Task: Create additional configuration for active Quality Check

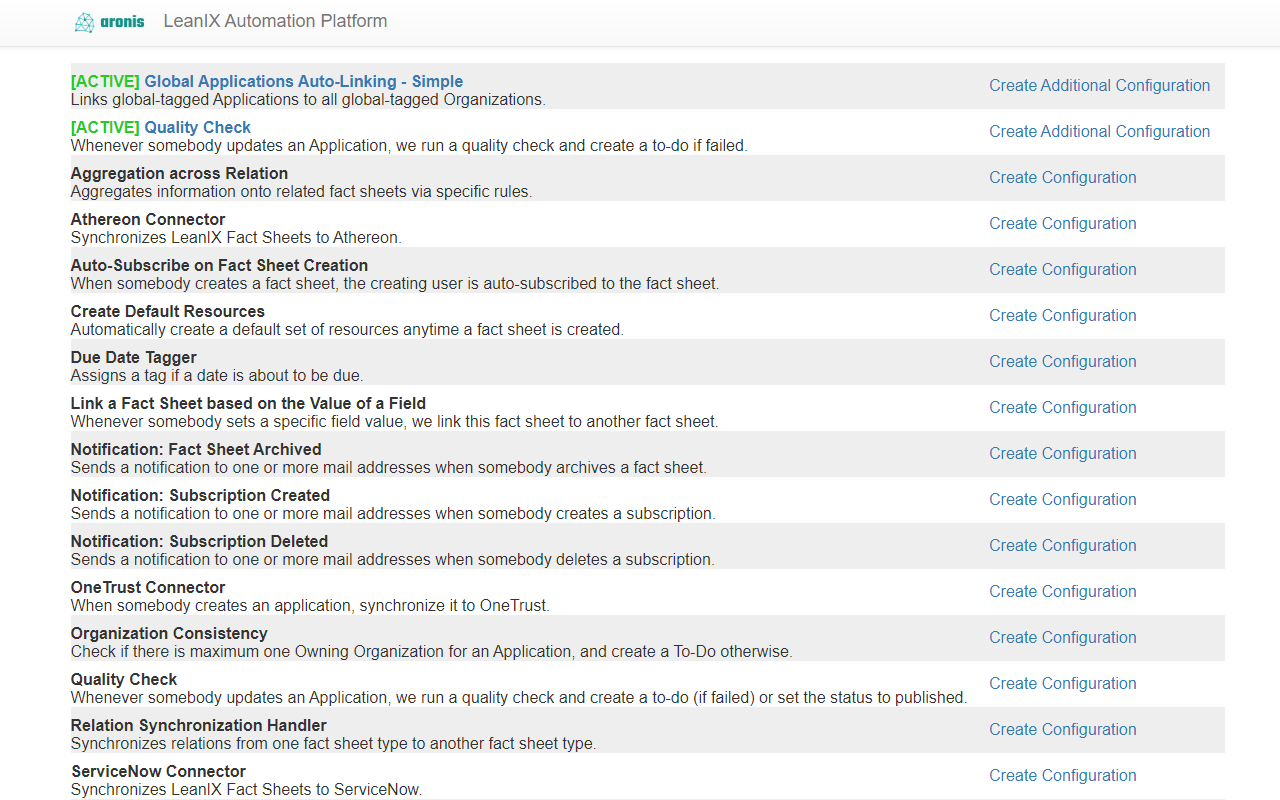Action: pos(1100,132)
